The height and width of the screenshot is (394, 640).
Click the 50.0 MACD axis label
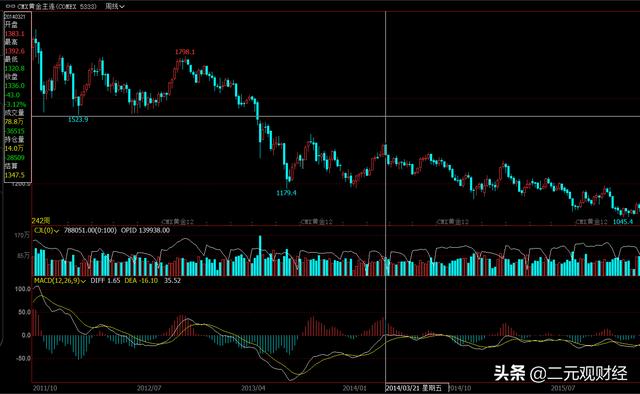(x=24, y=312)
